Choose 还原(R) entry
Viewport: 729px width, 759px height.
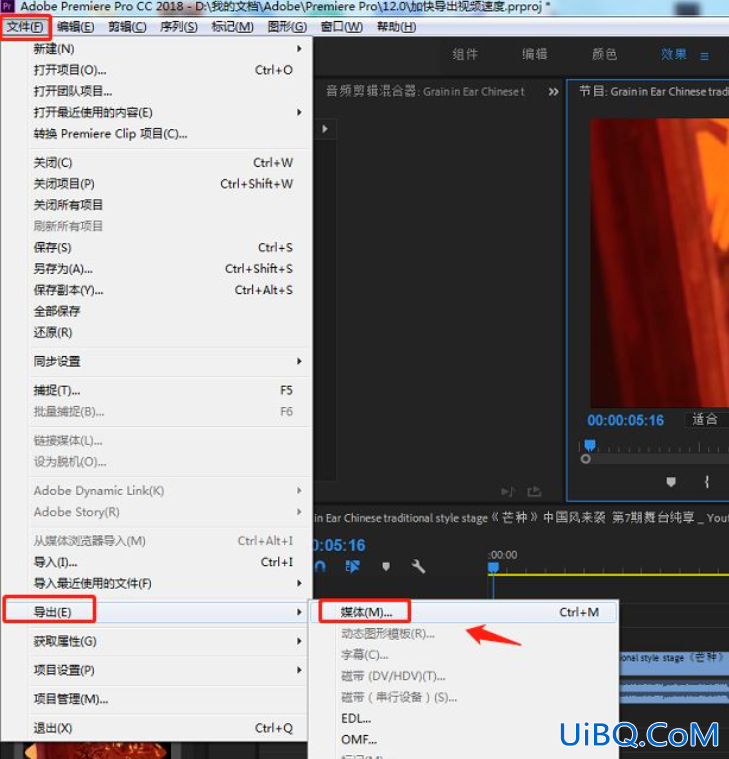168,333
